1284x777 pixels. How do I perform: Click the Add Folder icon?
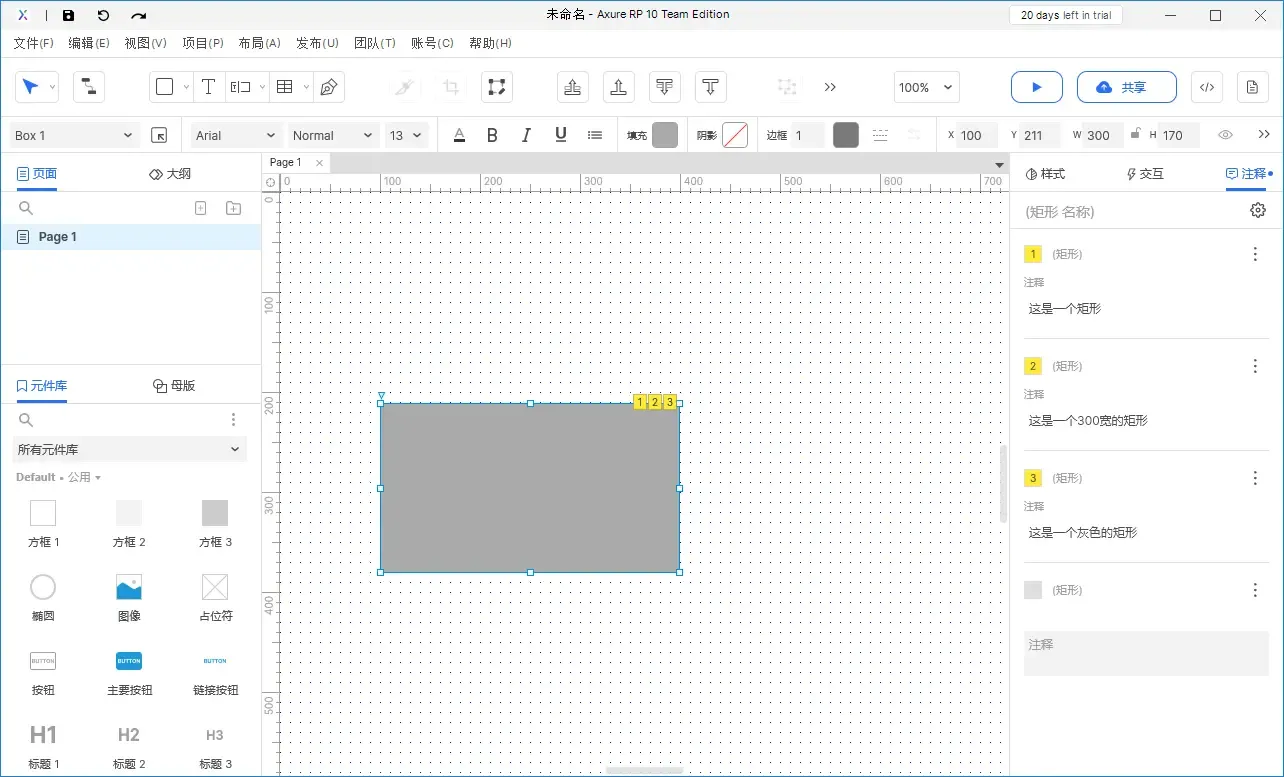click(x=233, y=208)
